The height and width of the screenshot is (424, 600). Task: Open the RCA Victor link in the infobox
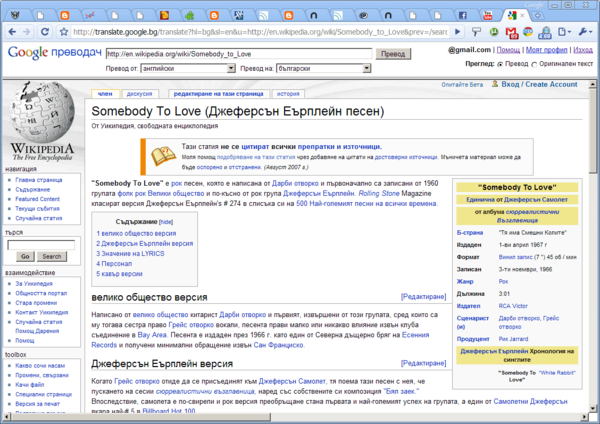pos(513,306)
